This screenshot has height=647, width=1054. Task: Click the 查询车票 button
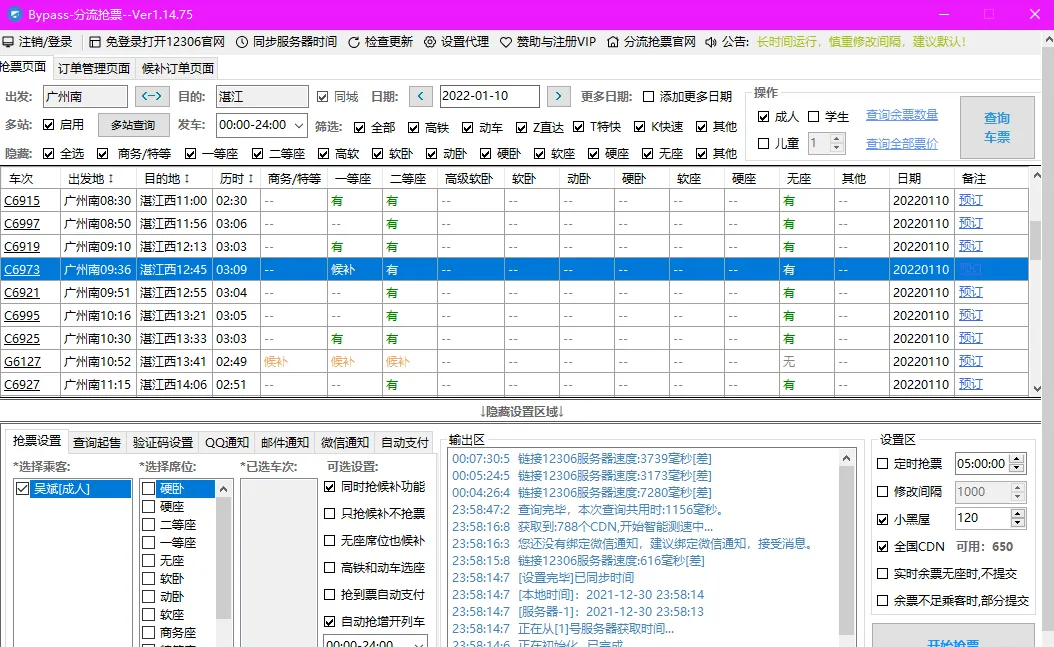pos(996,127)
